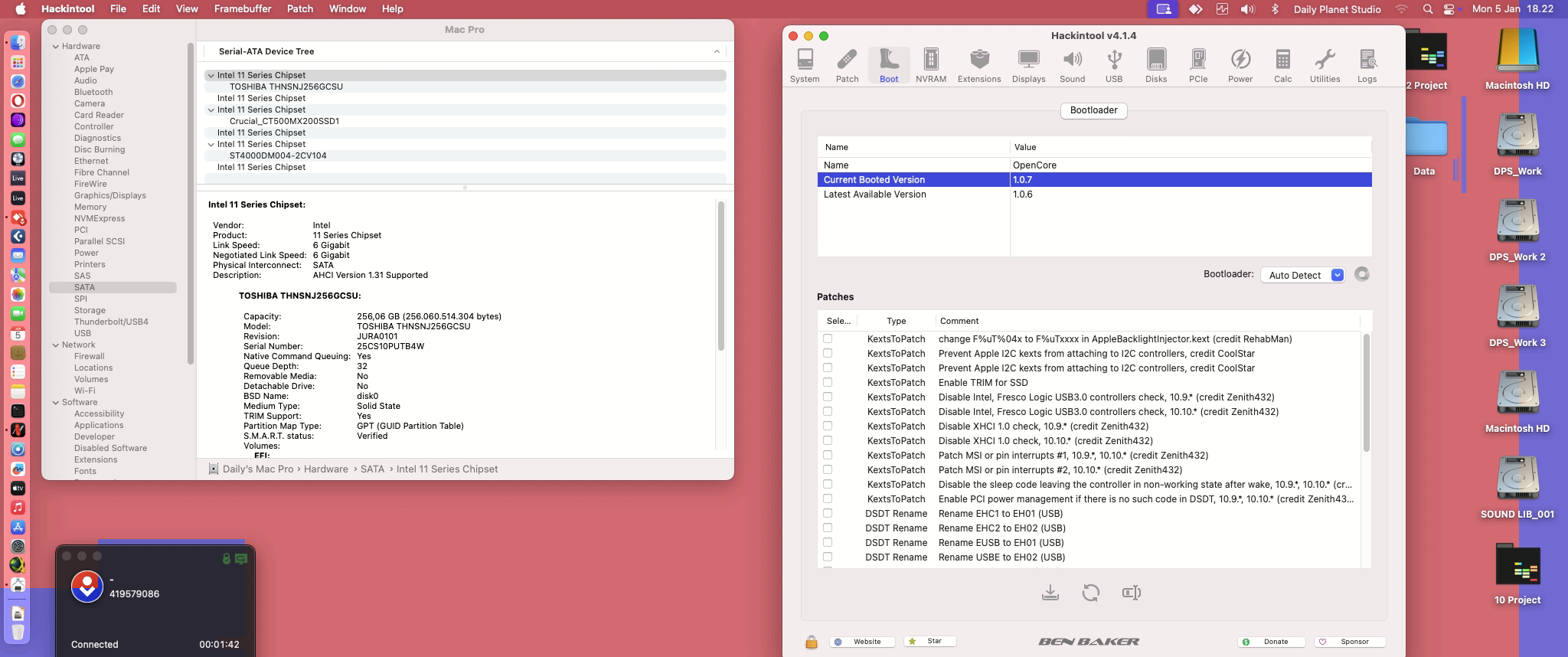Select the Latest Available Version row
This screenshot has height=657, width=1568.
[1094, 194]
